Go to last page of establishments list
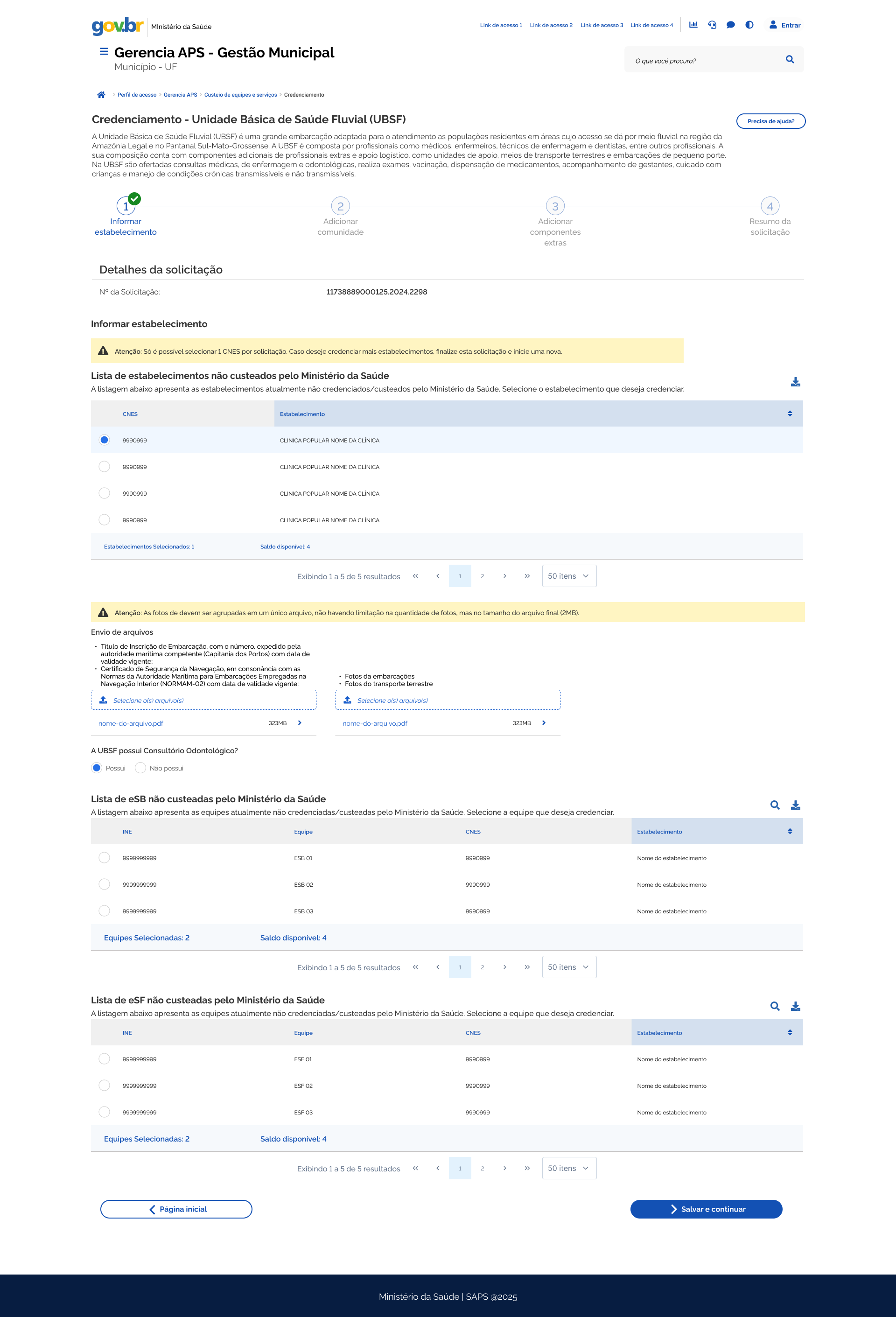The height and width of the screenshot is (1317, 896). coord(527,576)
